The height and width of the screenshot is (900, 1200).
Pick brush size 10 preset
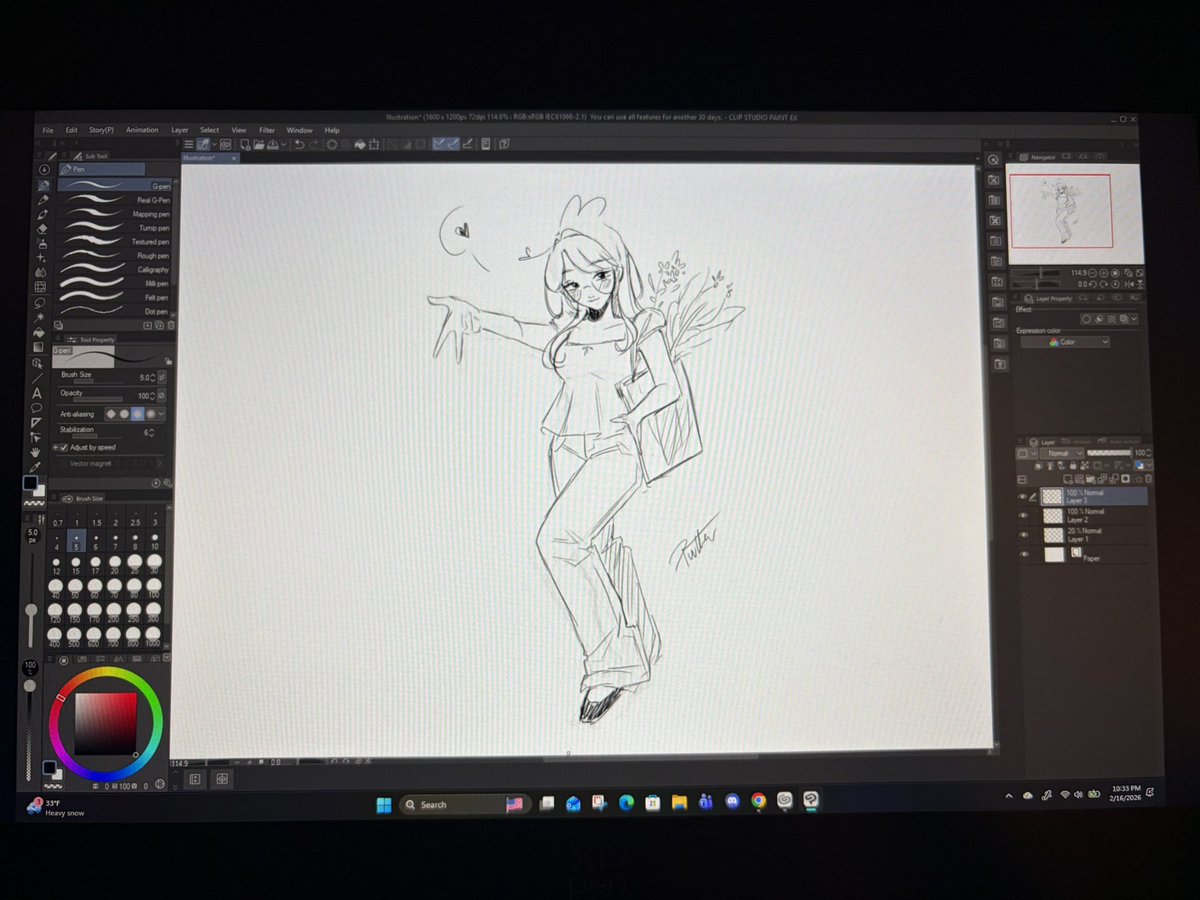point(154,541)
